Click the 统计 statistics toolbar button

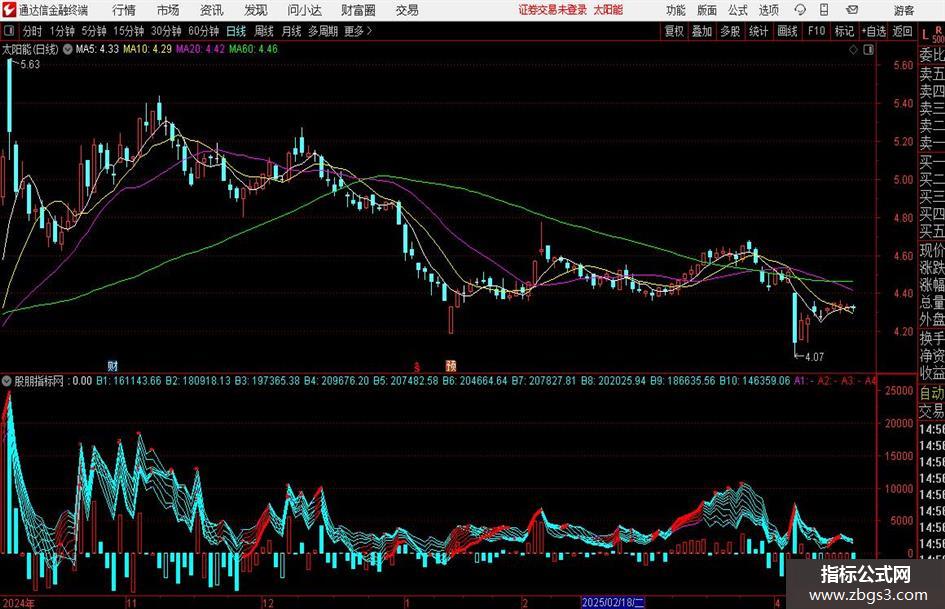[758, 31]
